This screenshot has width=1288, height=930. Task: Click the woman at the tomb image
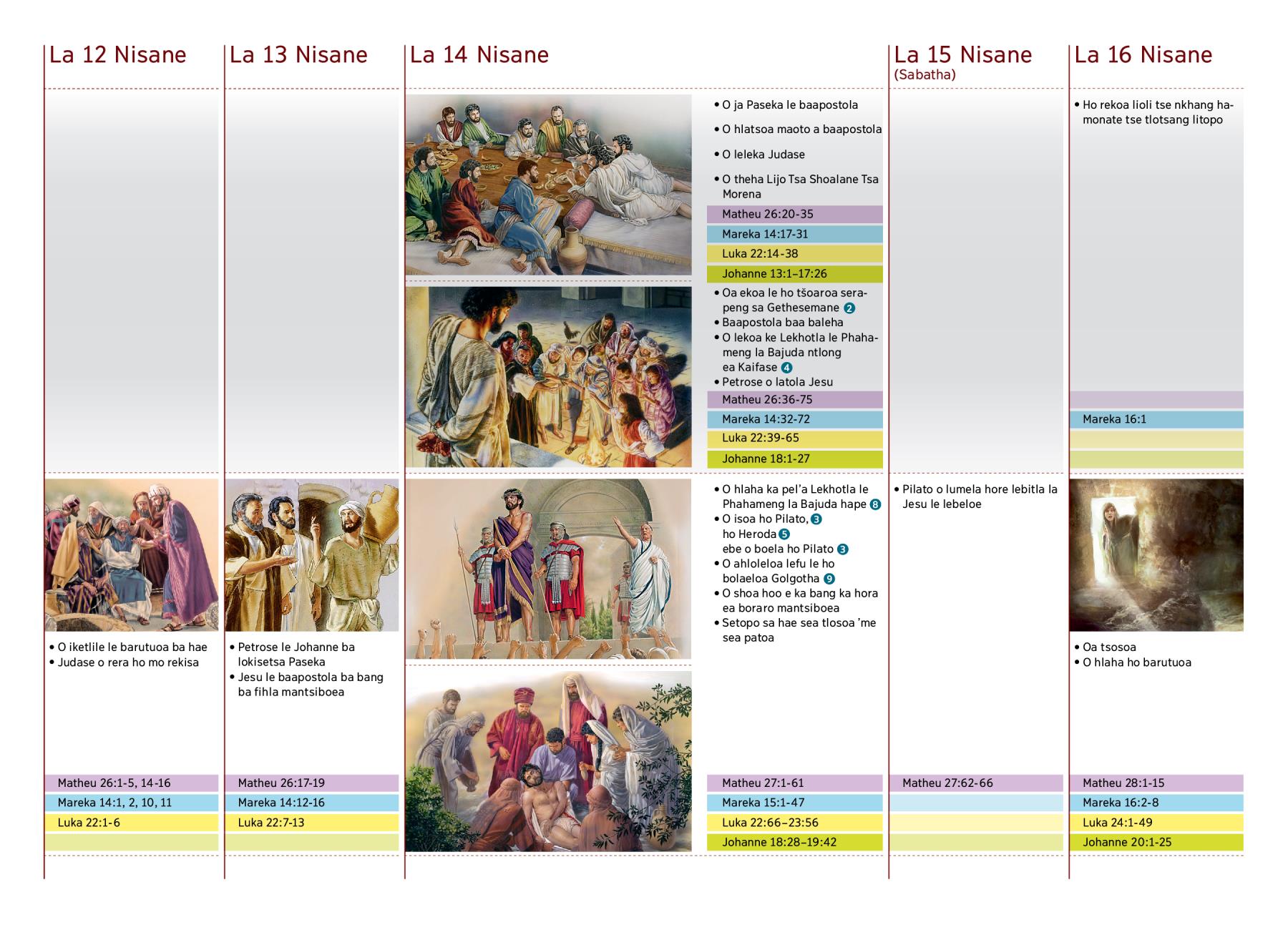(x=1156, y=554)
